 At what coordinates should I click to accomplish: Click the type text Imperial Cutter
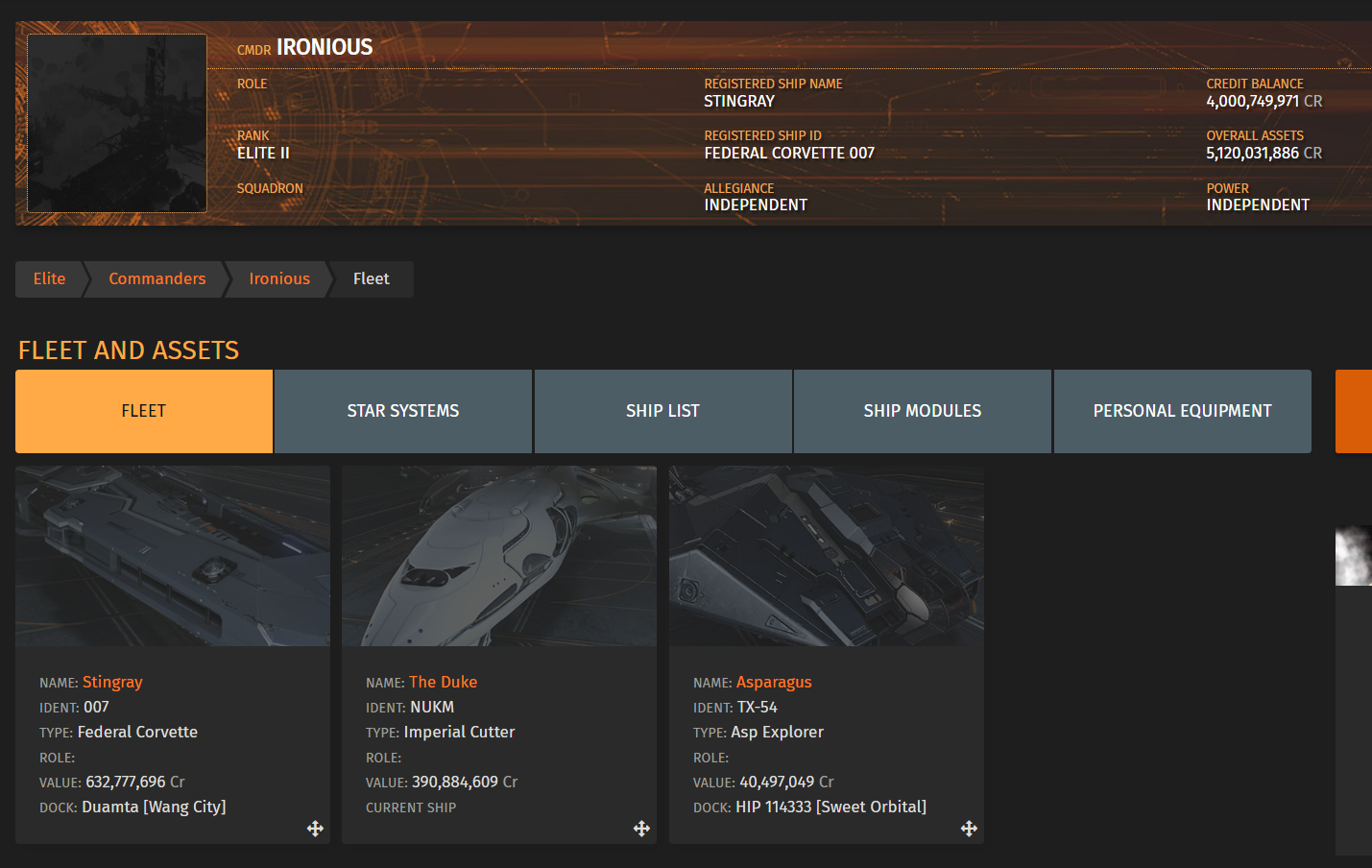pos(459,732)
